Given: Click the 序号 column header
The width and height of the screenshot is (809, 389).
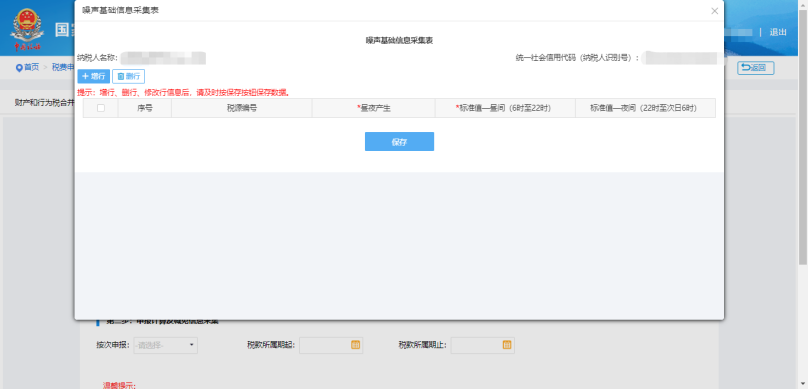Looking at the screenshot, I should point(144,108).
